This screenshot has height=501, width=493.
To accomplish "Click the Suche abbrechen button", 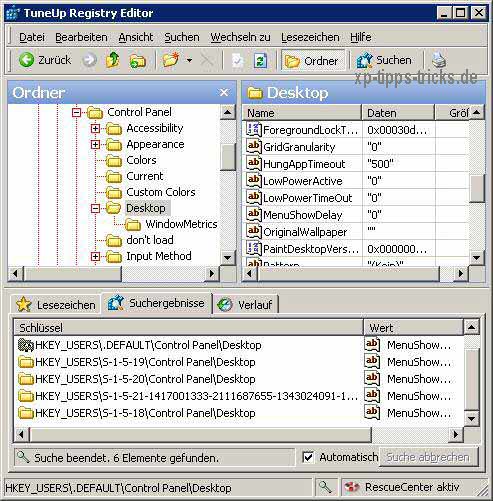I will pos(428,457).
